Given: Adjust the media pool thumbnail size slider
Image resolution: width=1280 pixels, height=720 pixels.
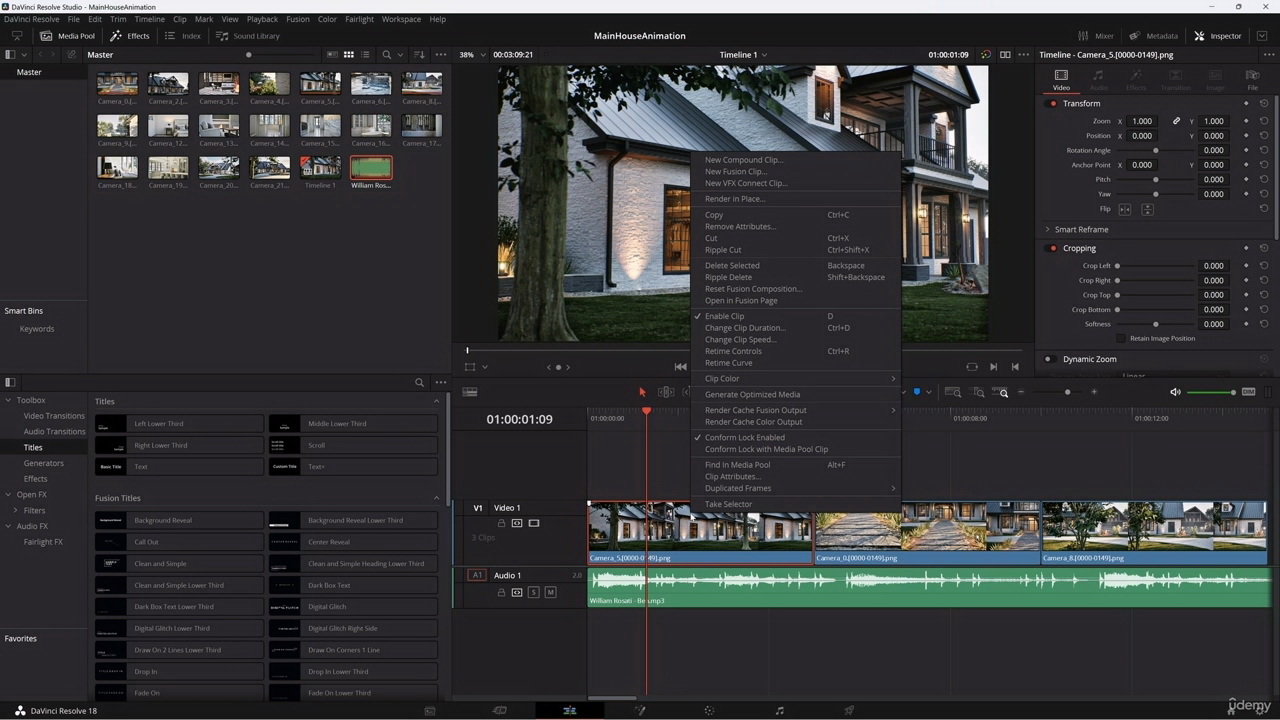Looking at the screenshot, I should (280, 55).
